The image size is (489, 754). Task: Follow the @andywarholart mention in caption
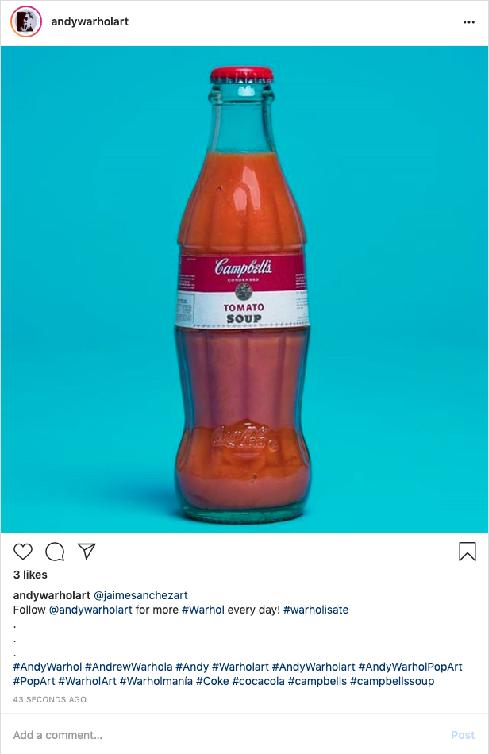coord(91,610)
